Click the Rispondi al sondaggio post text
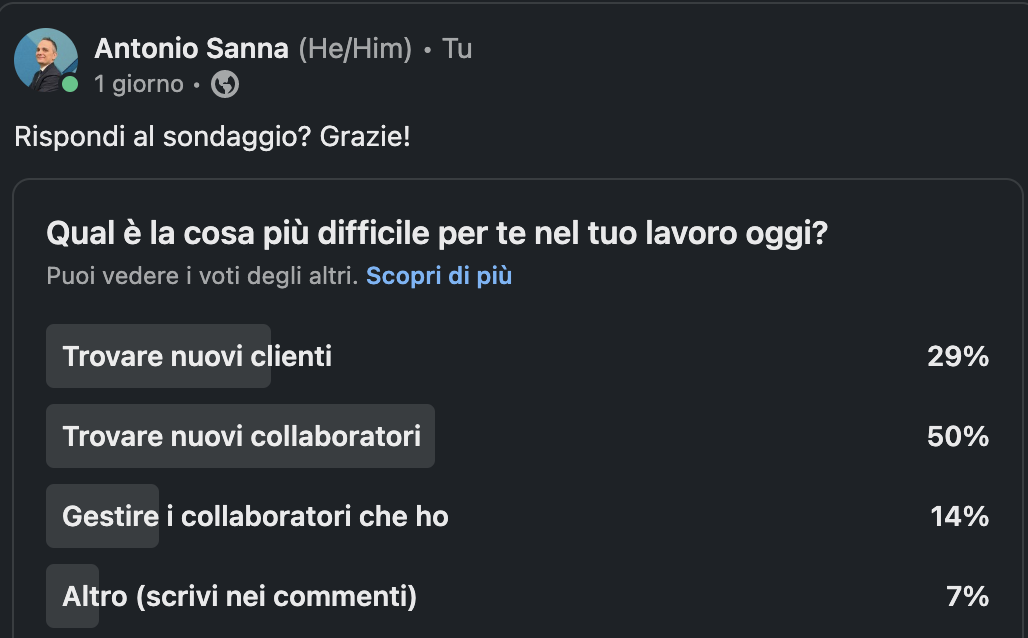Viewport: 1028px width, 638px height. [212, 137]
